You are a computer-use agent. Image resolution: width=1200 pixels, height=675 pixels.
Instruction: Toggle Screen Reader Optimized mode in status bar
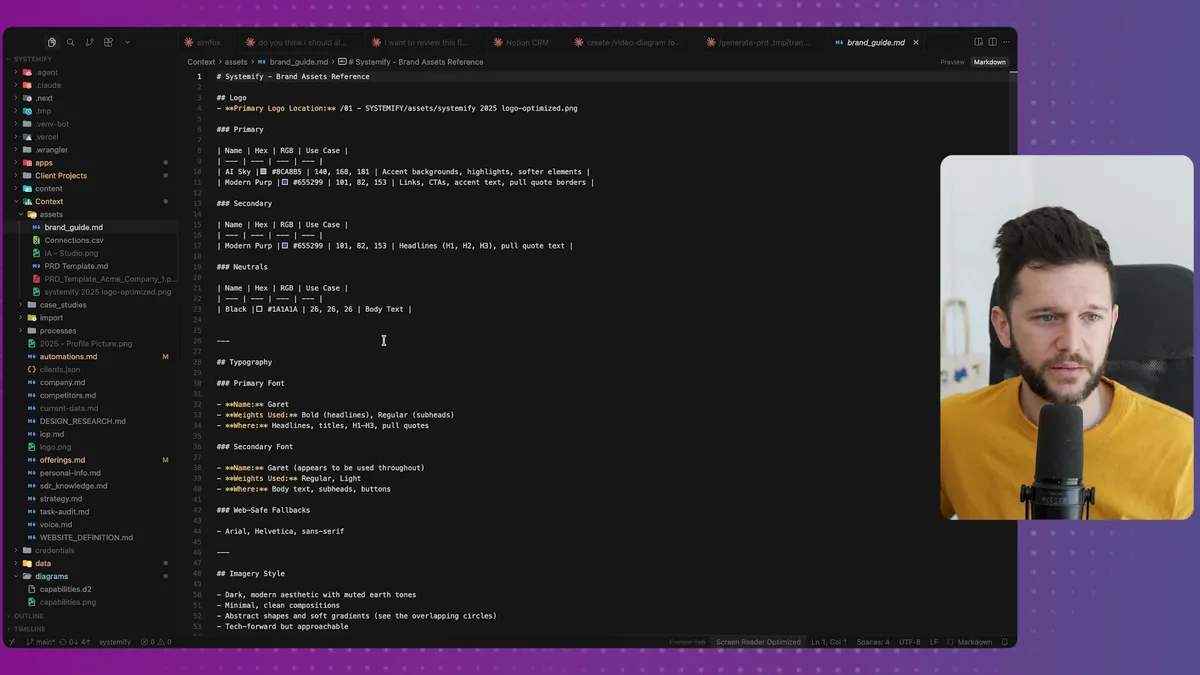[758, 641]
